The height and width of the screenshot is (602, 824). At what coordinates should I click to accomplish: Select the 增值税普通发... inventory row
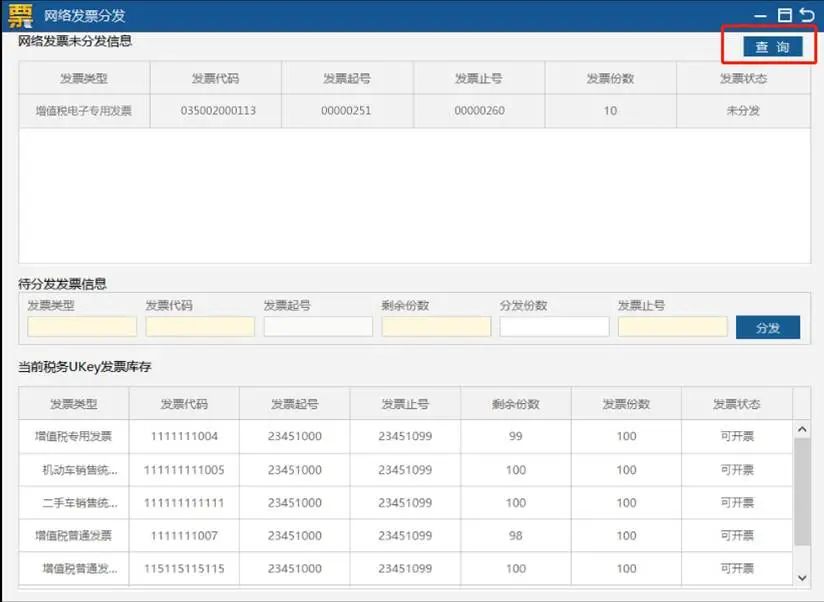(405, 568)
